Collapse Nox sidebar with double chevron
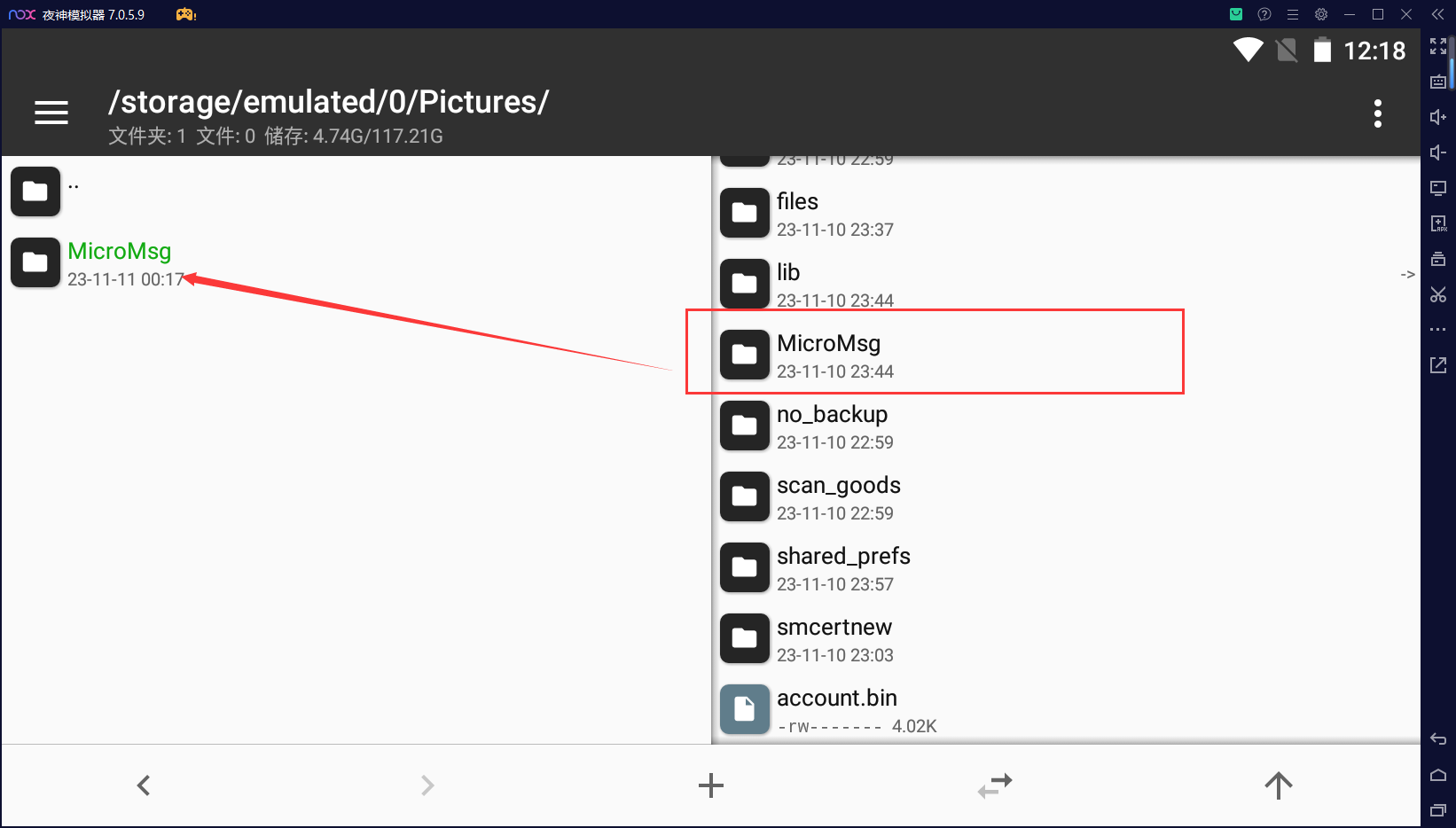Screen dimensions: 1456x828 coord(1438,14)
